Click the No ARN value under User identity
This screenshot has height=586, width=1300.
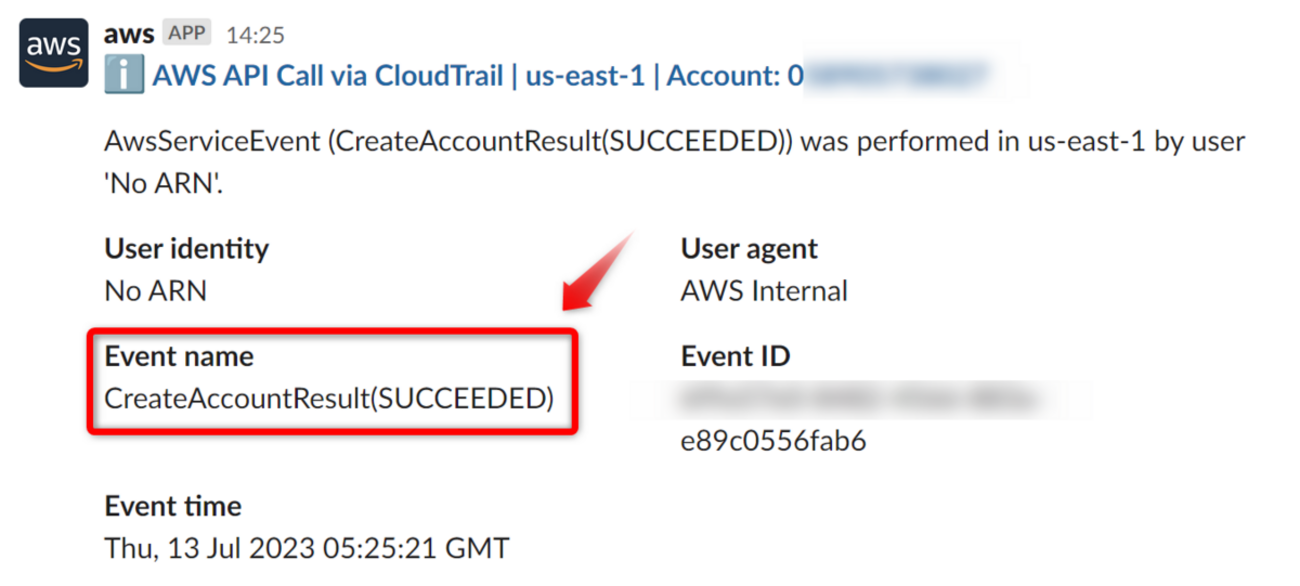[155, 291]
